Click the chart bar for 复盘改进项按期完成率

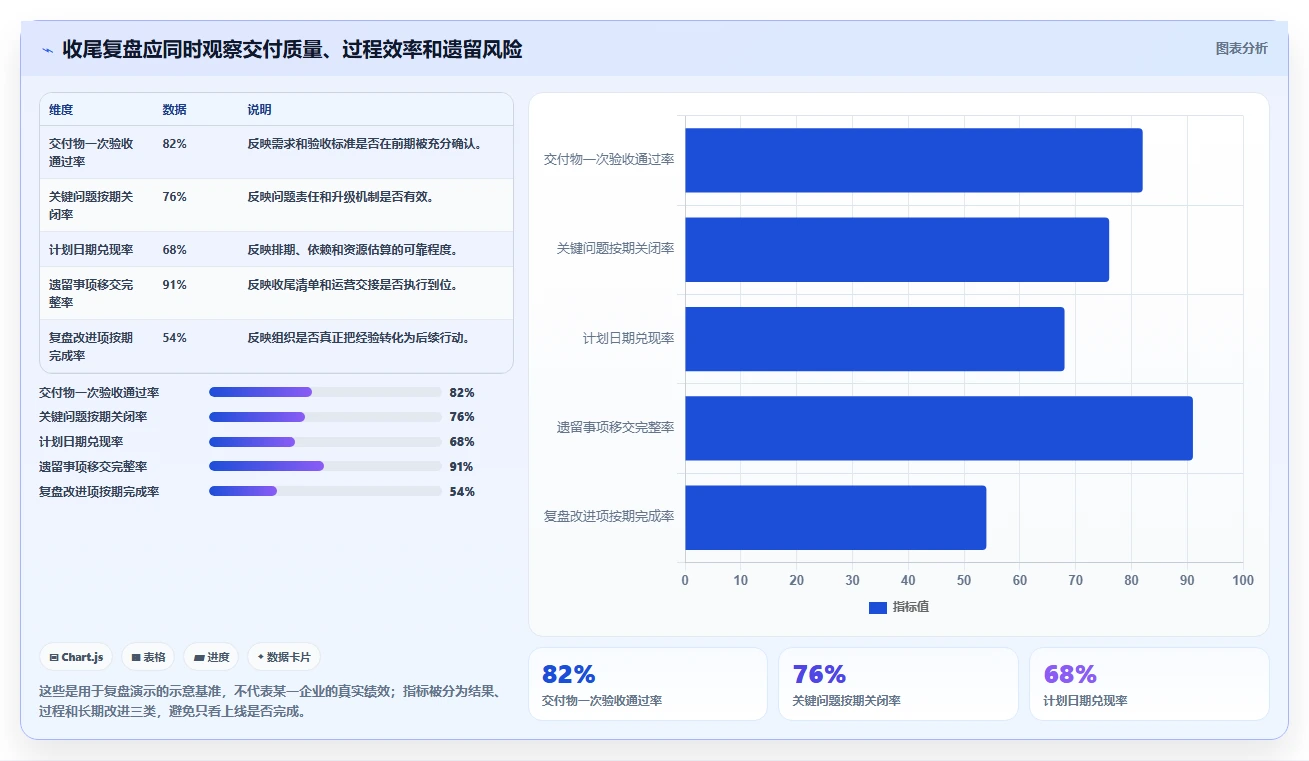[835, 517]
